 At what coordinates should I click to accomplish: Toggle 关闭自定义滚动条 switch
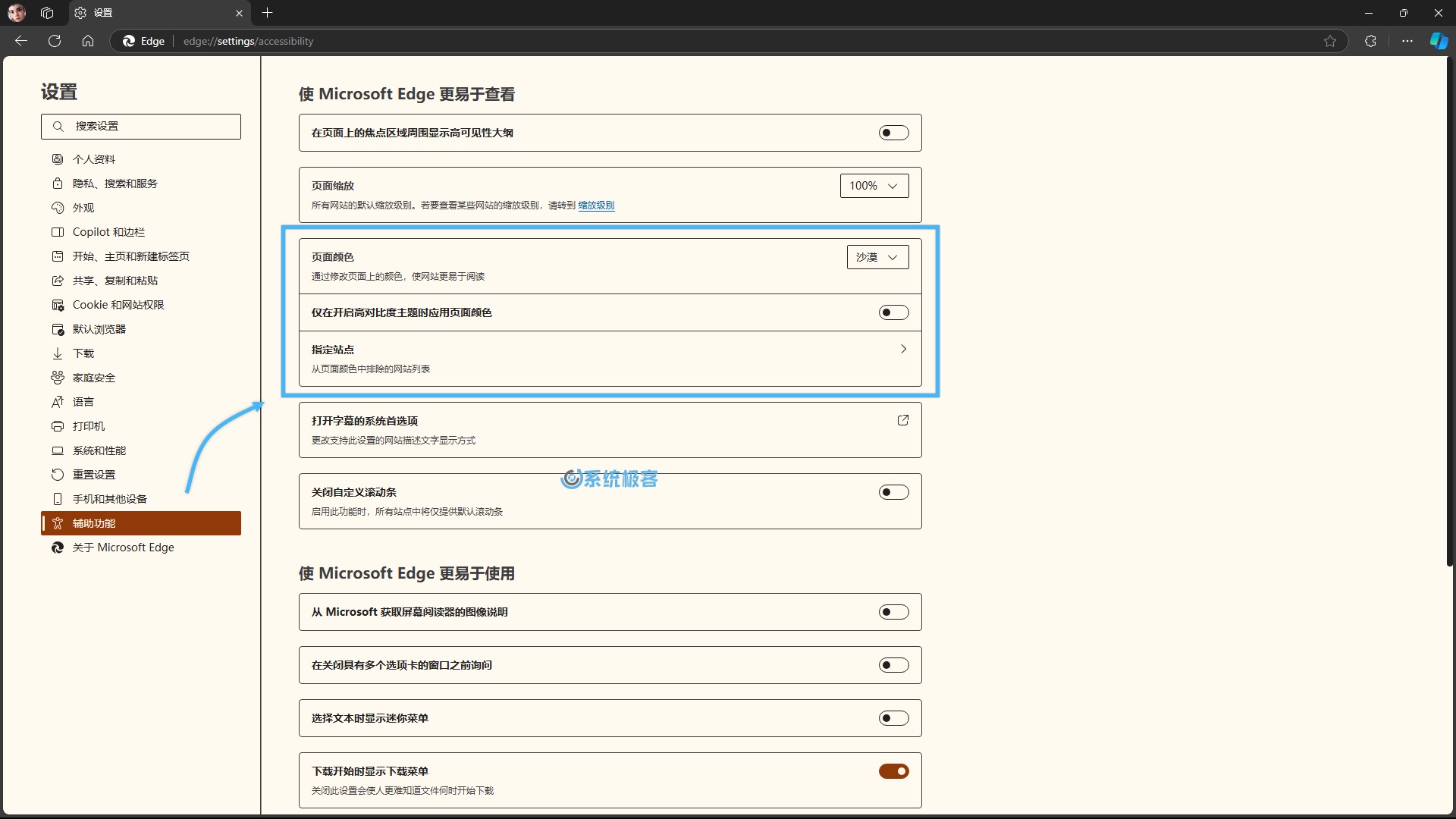tap(893, 492)
